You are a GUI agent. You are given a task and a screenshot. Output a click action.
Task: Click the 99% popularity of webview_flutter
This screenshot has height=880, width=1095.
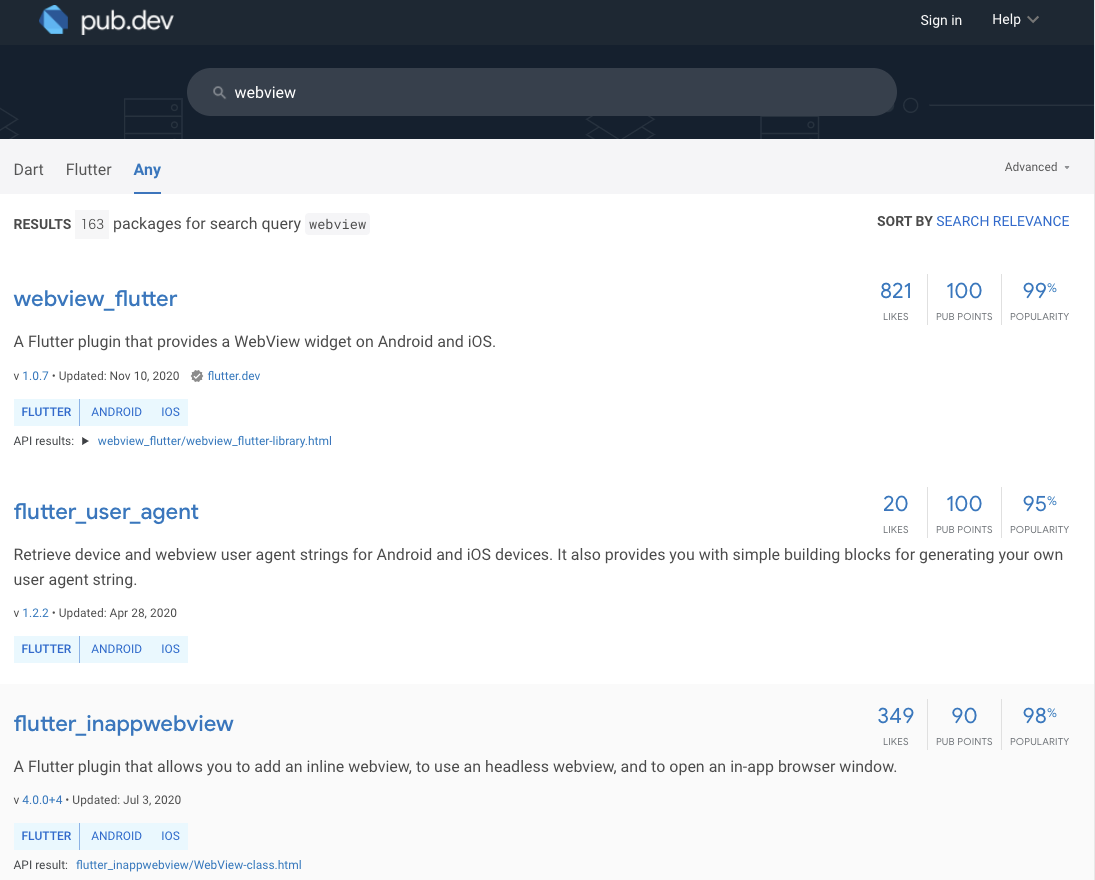point(1039,300)
